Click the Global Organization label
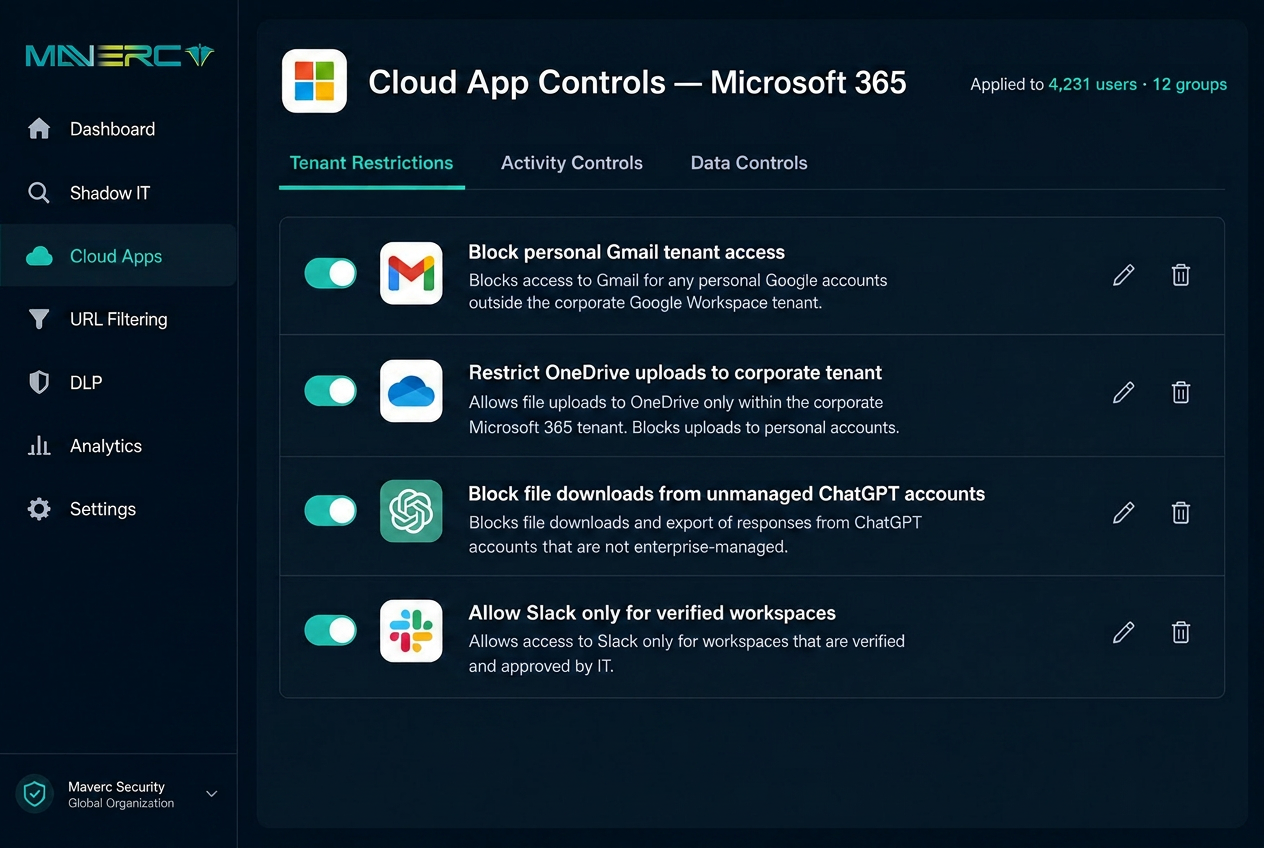This screenshot has height=848, width=1264. coord(121,803)
